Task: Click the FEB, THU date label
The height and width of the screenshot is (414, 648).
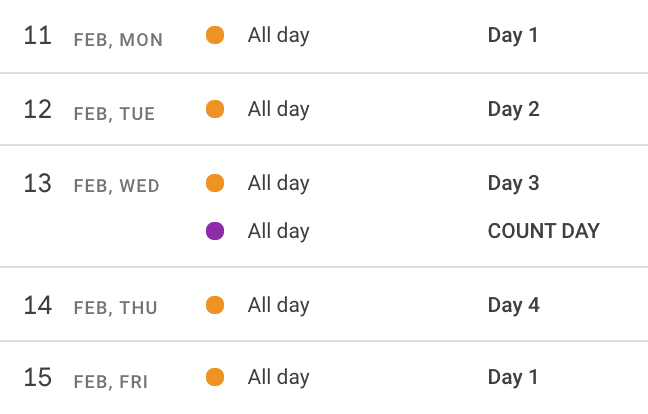Action: tap(116, 308)
